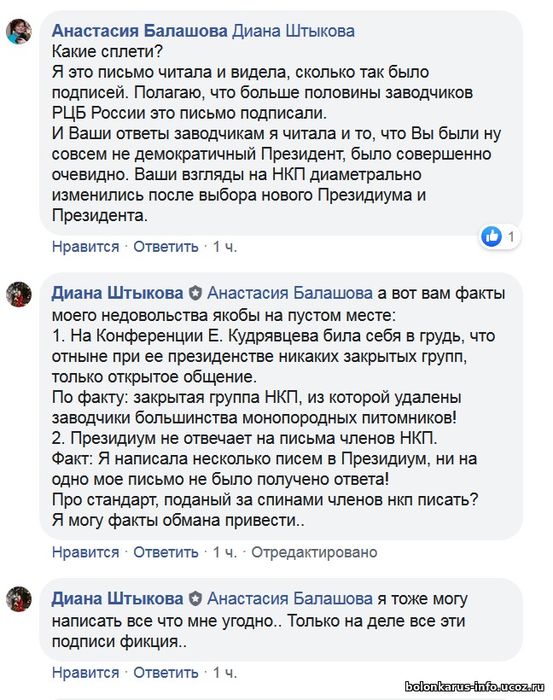Viewport: 553px width, 700px height.
Task: Open author name Диана Штыкова in second comment
Action: 117,293
